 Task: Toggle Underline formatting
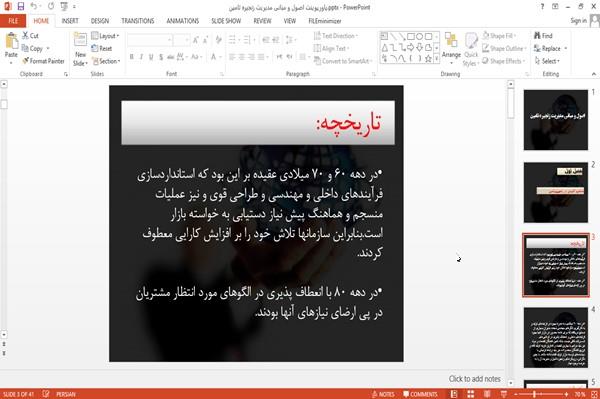pos(151,57)
